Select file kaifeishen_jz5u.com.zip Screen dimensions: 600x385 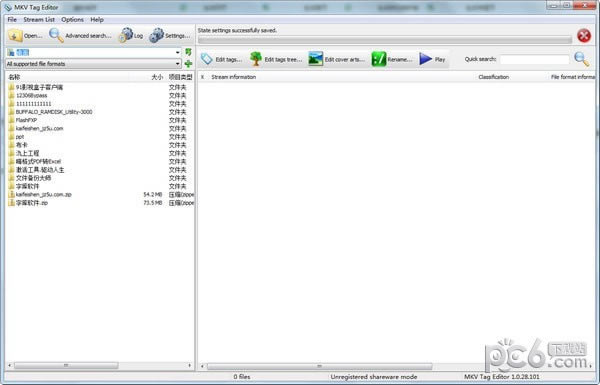tap(44, 195)
